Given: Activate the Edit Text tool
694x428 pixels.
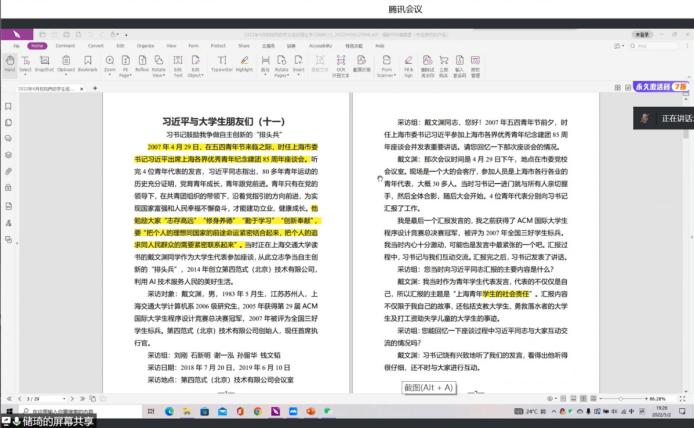Looking at the screenshot, I should 178,66.
